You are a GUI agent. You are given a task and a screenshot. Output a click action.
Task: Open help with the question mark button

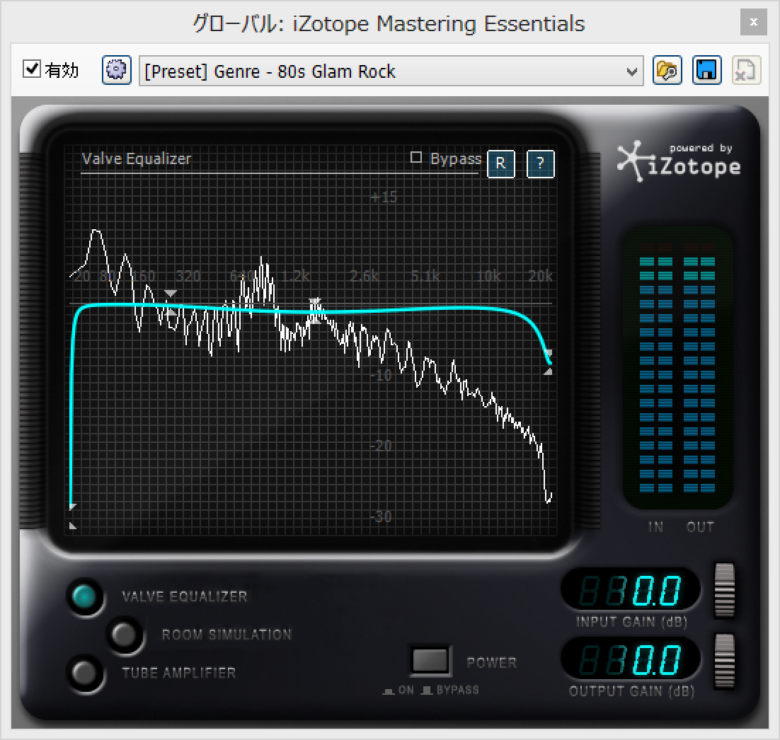click(x=540, y=163)
